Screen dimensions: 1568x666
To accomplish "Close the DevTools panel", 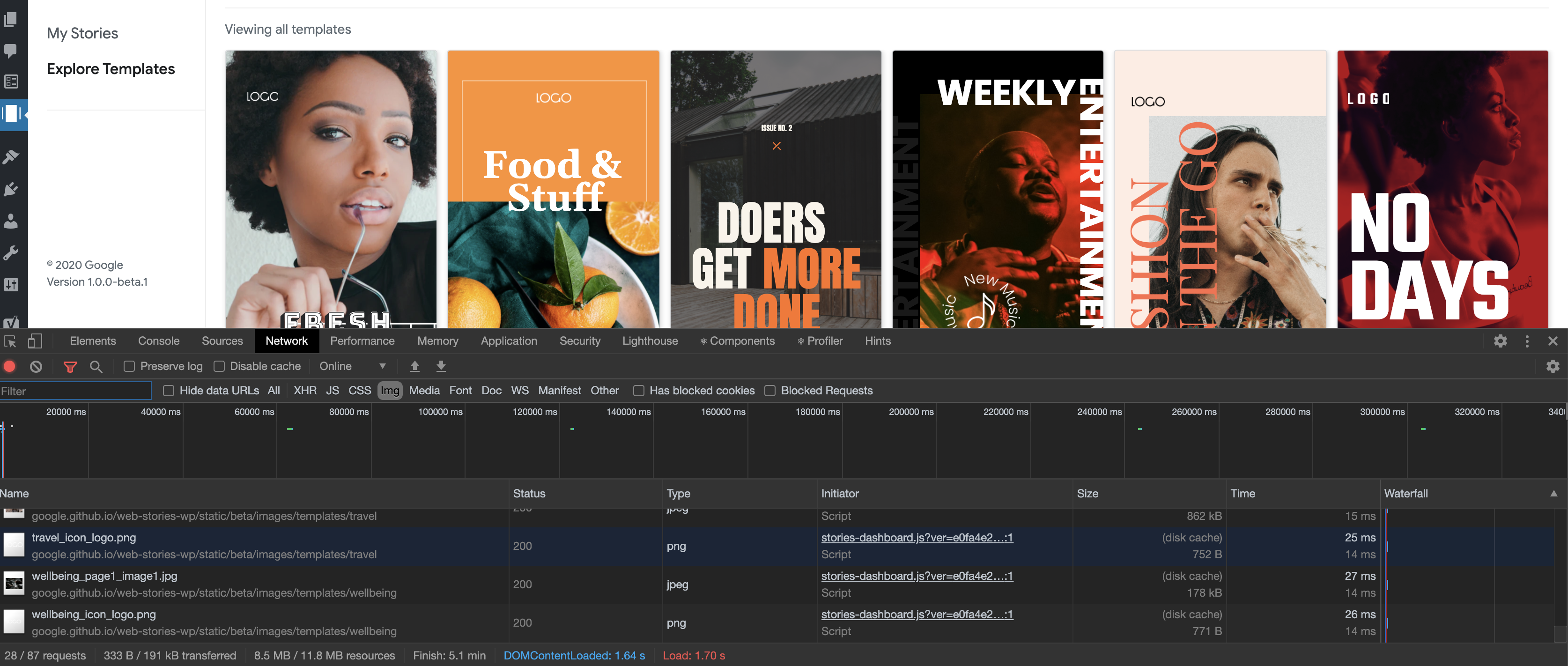I will pyautogui.click(x=1553, y=341).
